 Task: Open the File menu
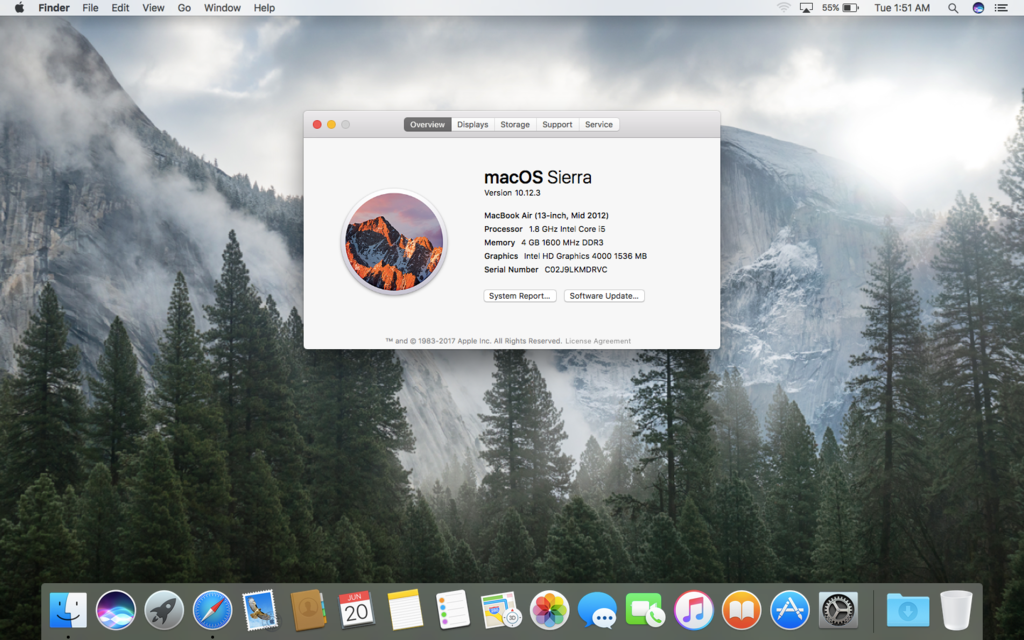click(90, 8)
